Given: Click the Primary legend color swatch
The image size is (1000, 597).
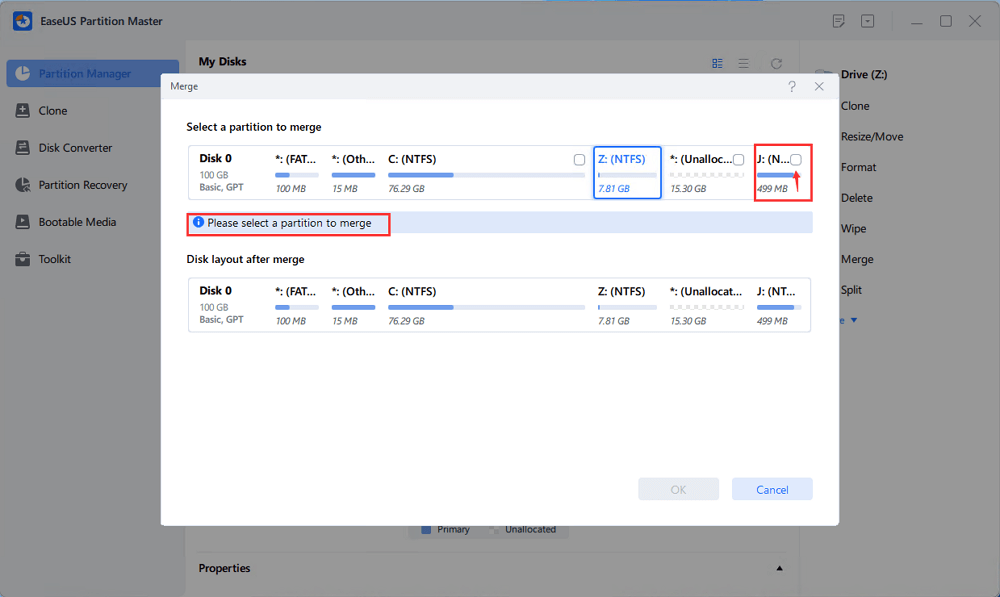Looking at the screenshot, I should 426,529.
